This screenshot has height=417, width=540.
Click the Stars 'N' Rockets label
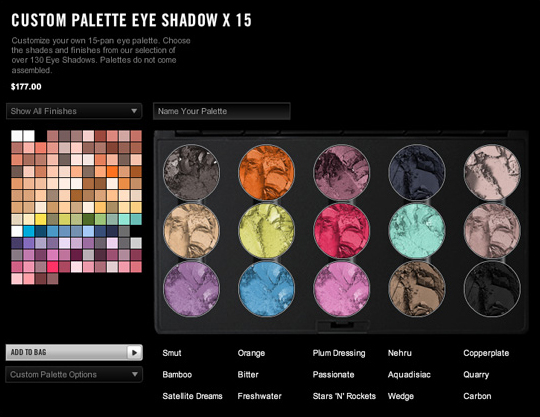[x=344, y=396]
